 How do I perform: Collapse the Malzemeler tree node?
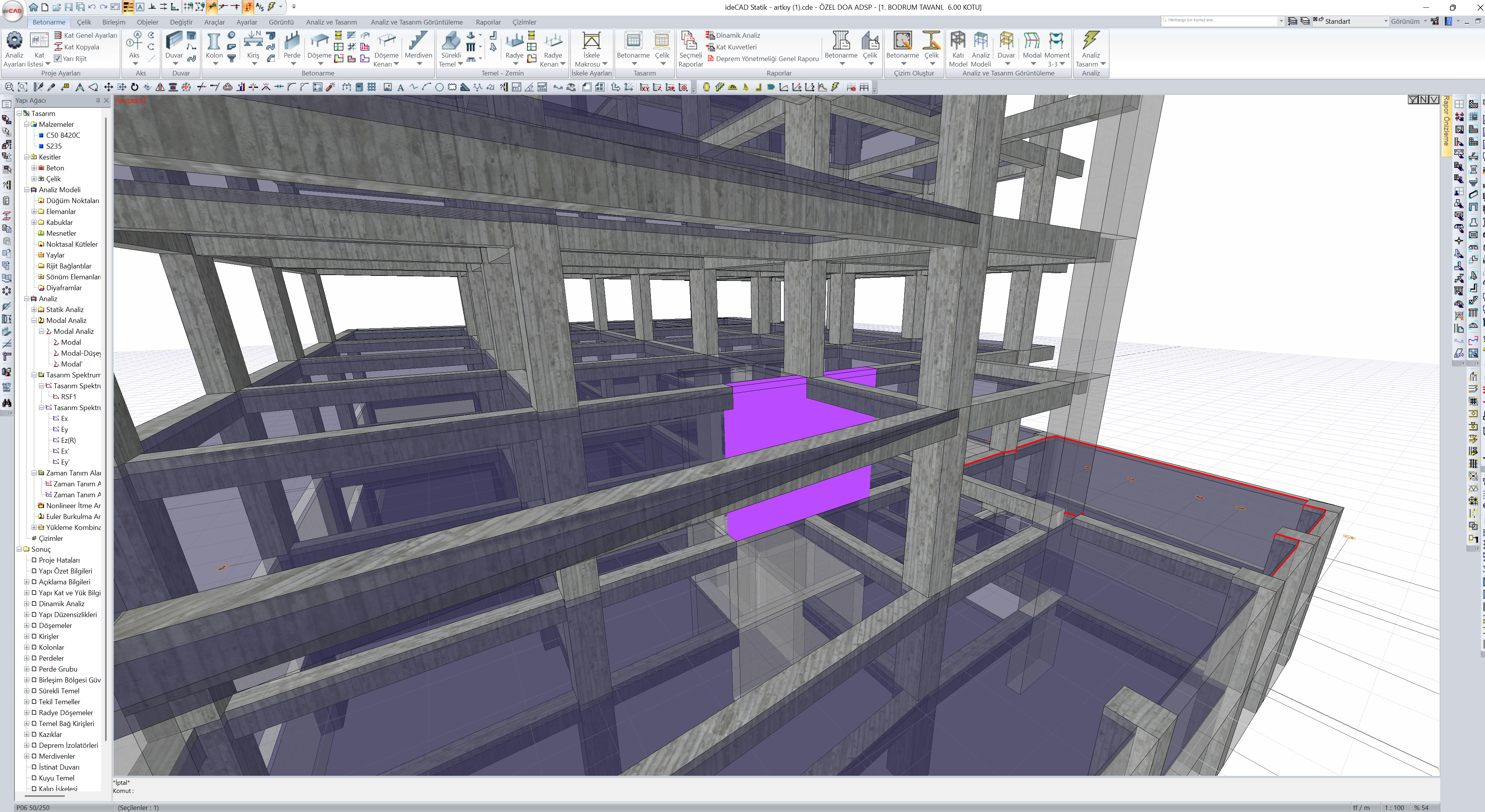(x=26, y=125)
